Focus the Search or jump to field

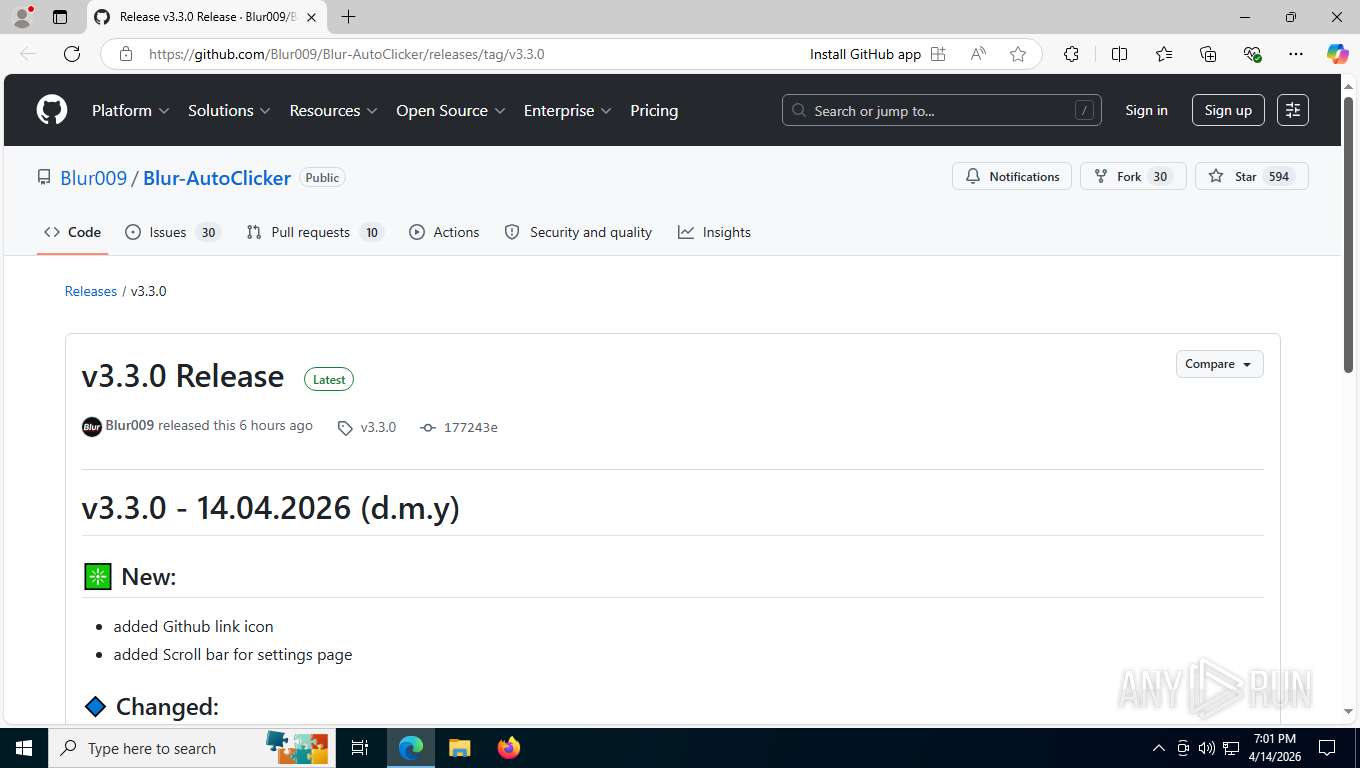(941, 110)
